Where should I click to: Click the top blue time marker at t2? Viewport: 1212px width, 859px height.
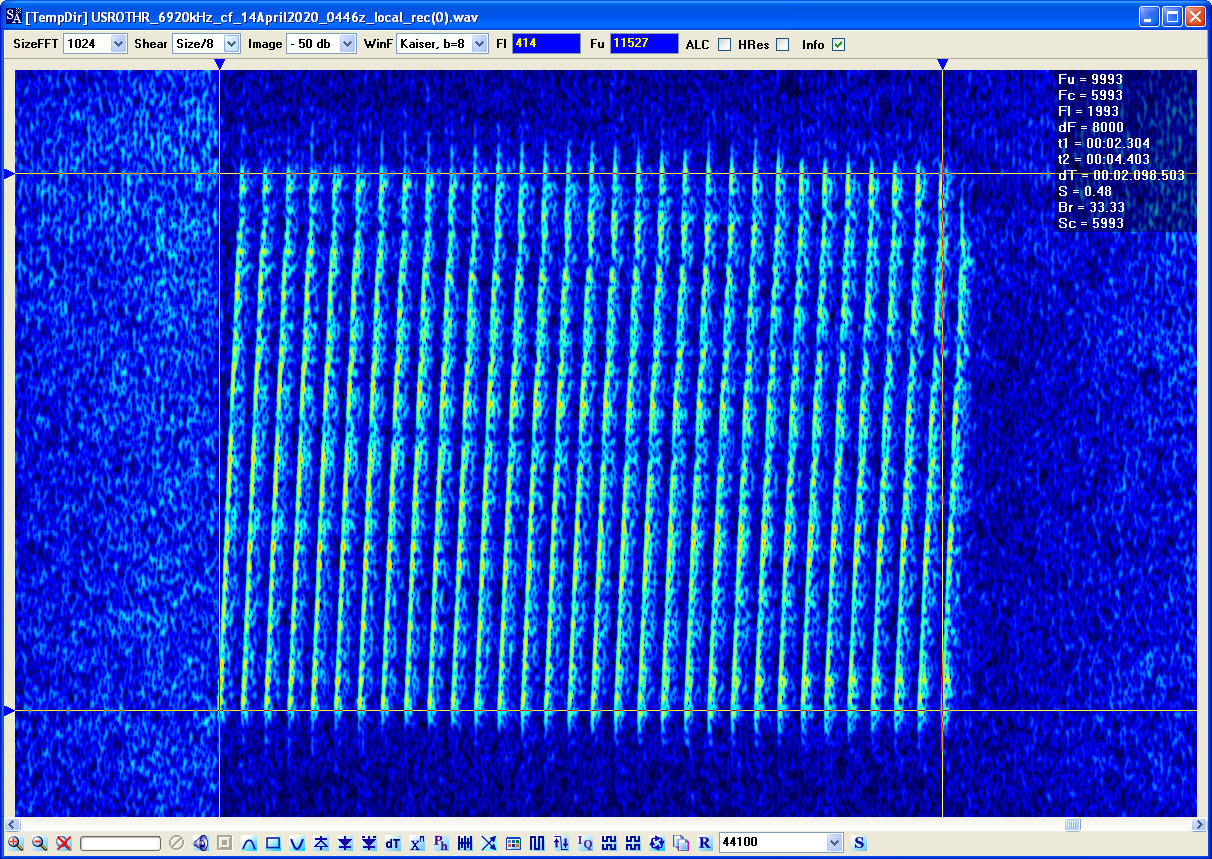pyautogui.click(x=942, y=64)
